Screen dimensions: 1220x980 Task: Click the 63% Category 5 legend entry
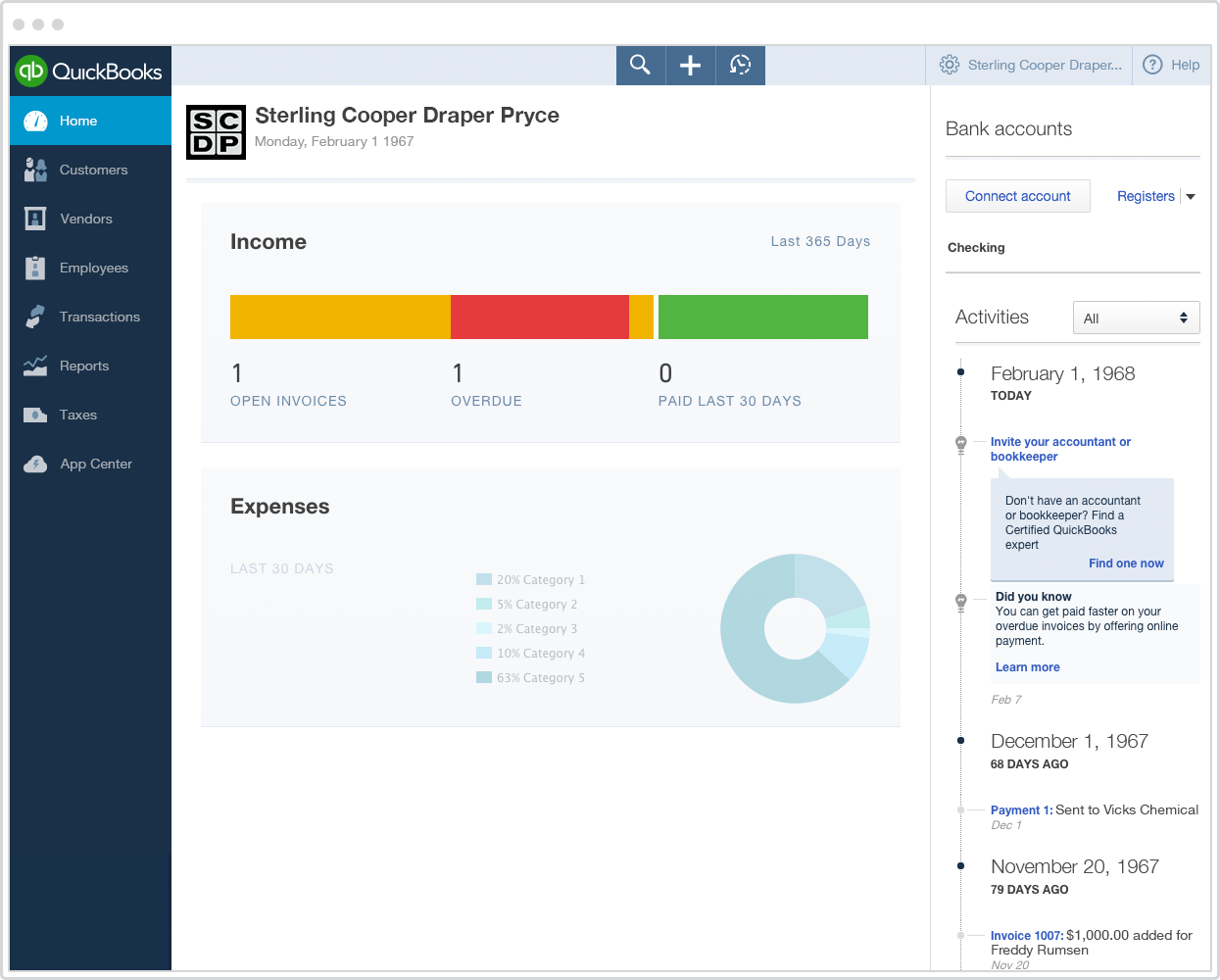[x=530, y=678]
